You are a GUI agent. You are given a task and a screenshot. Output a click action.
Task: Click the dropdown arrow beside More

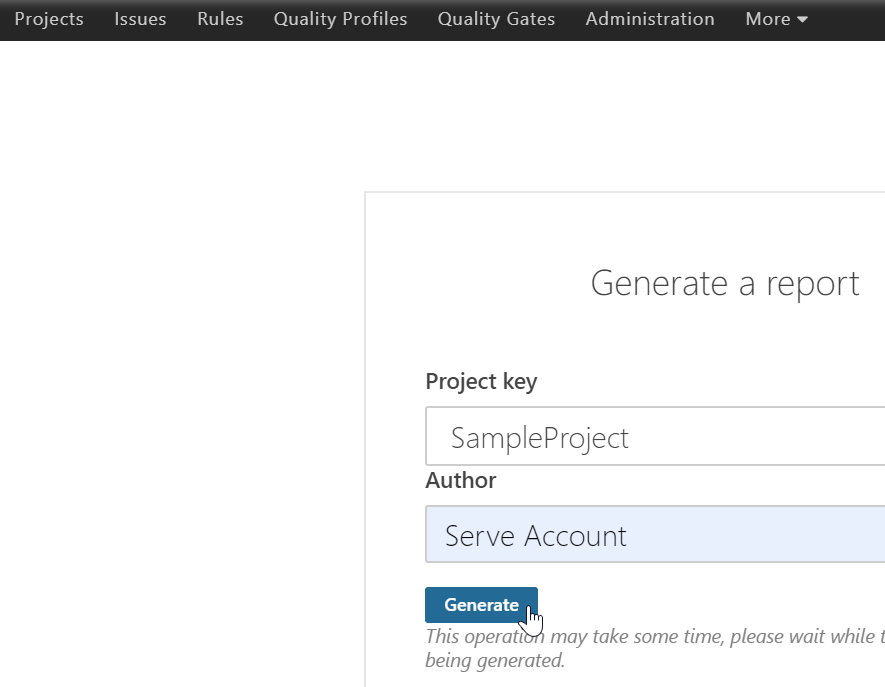pyautogui.click(x=802, y=20)
